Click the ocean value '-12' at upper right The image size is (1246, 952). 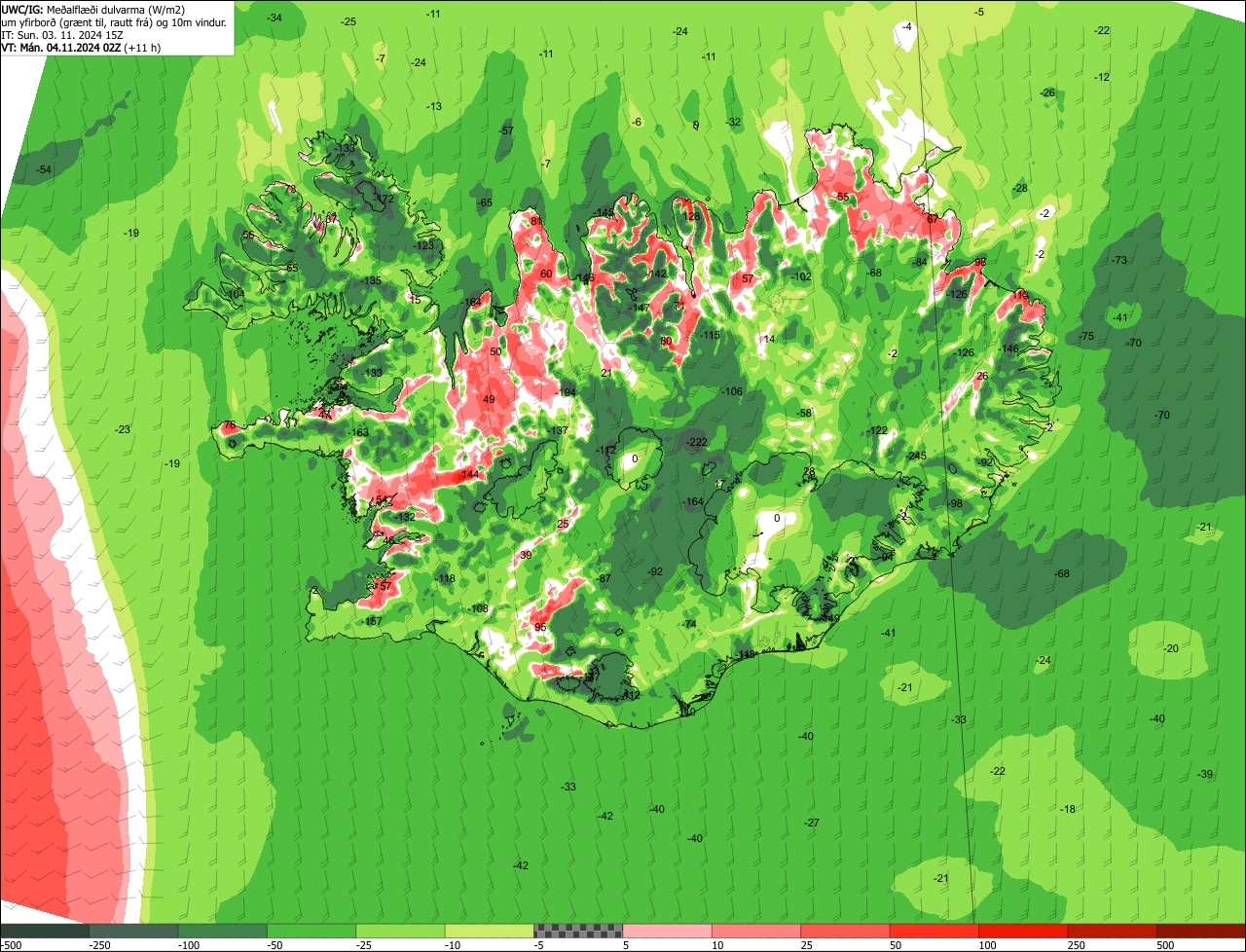click(1102, 77)
